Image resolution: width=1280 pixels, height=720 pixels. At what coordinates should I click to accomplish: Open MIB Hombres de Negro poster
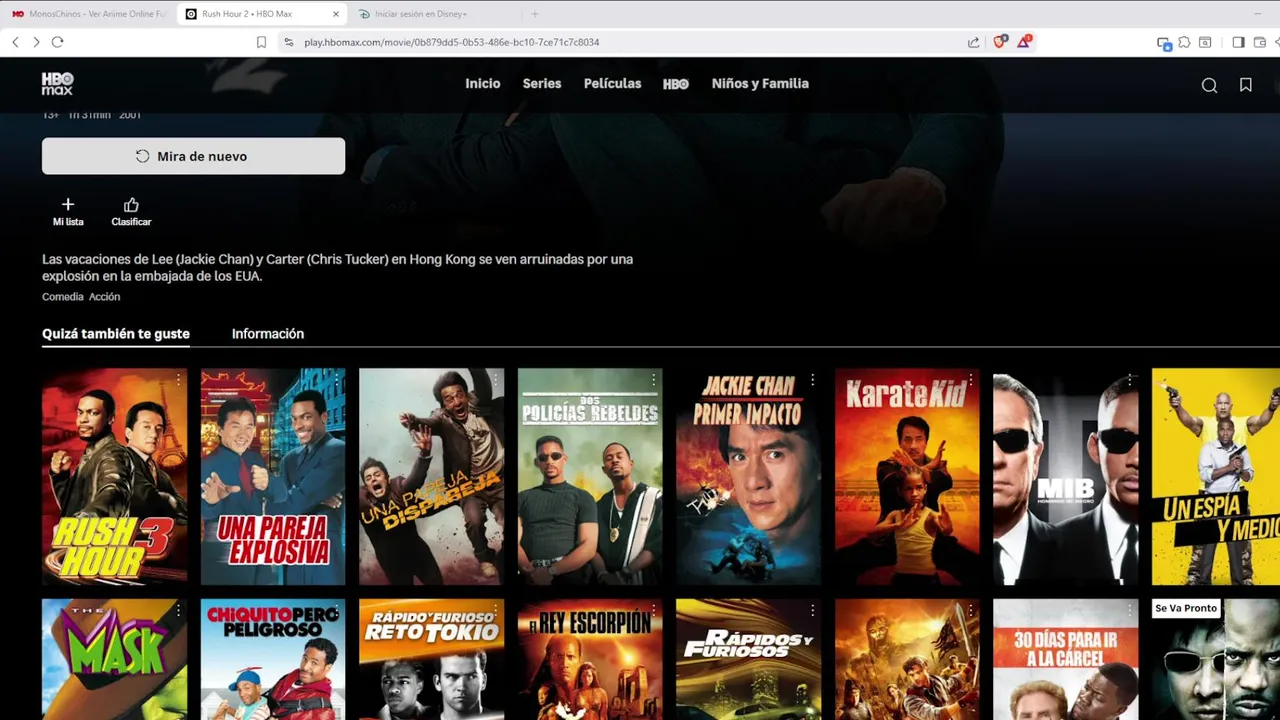[x=1065, y=476]
